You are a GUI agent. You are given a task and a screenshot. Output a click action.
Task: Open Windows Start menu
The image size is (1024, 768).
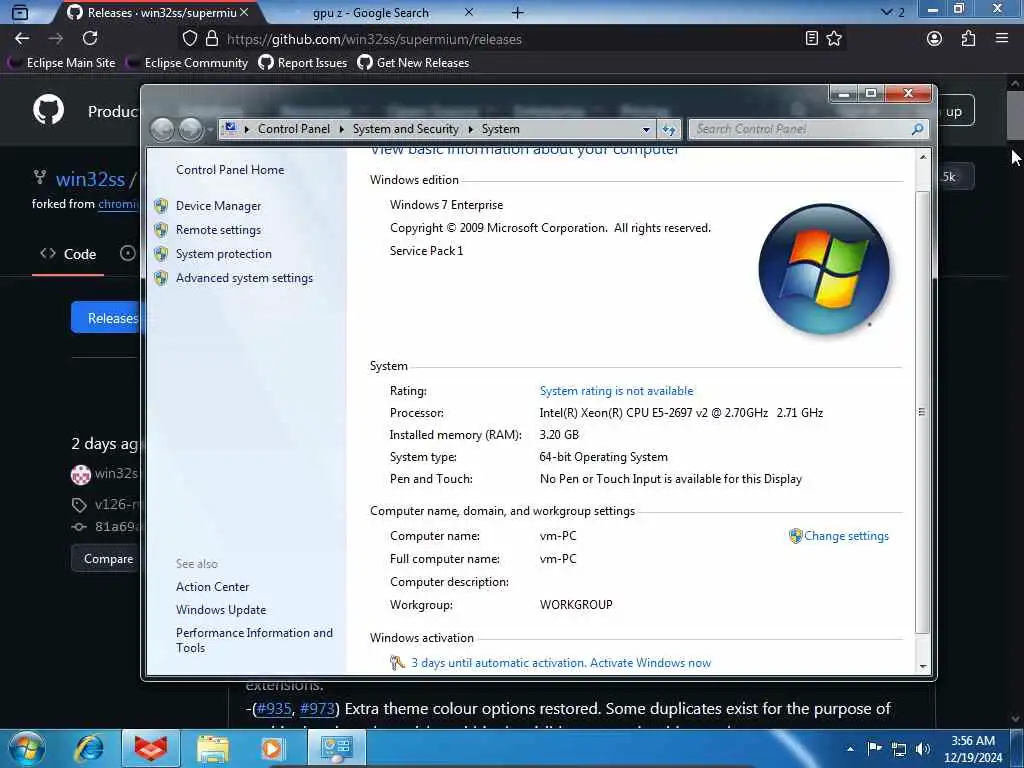27,749
